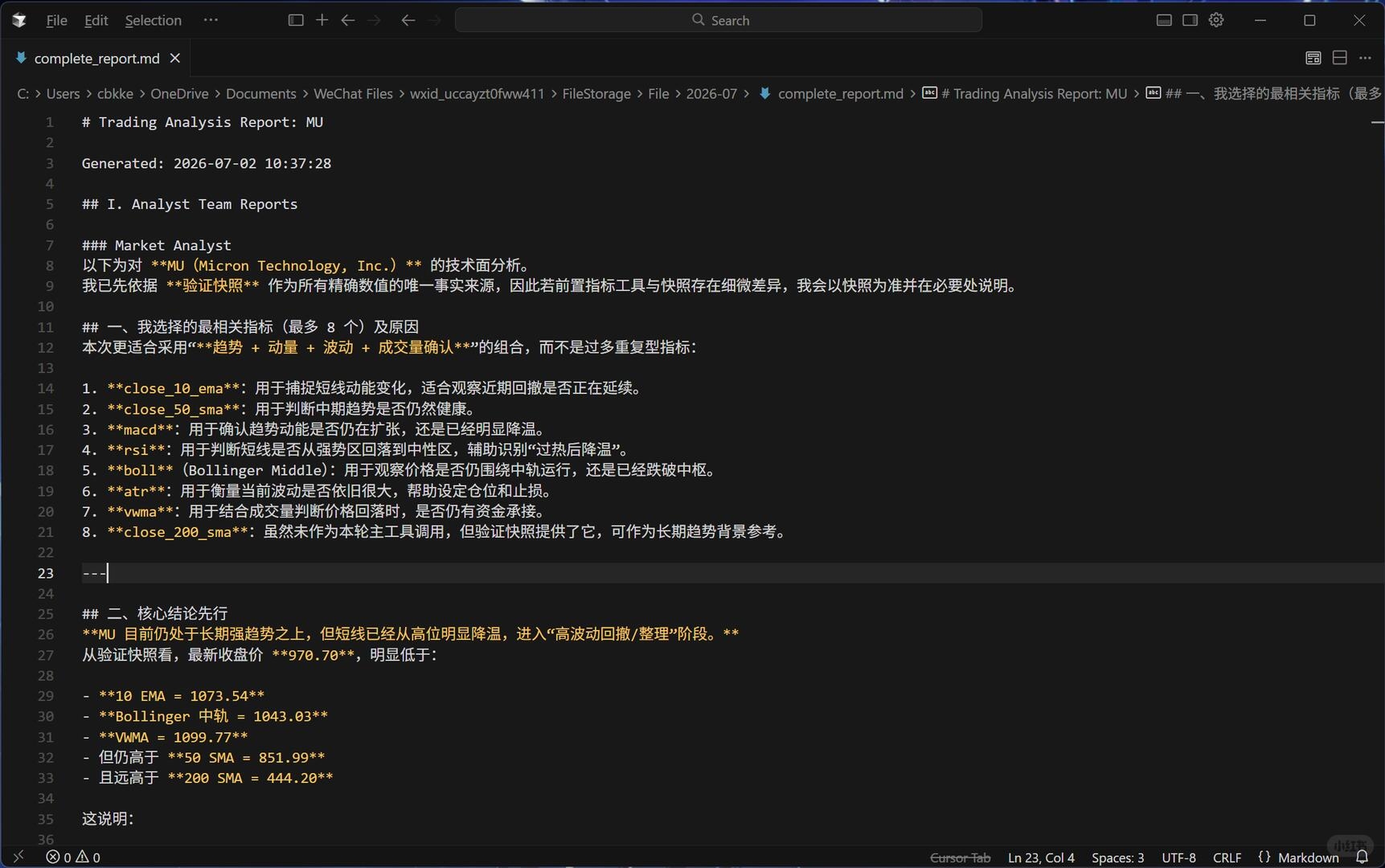Click the '**close_50_sma**' list item
Image resolution: width=1385 pixels, height=868 pixels.
tap(280, 409)
